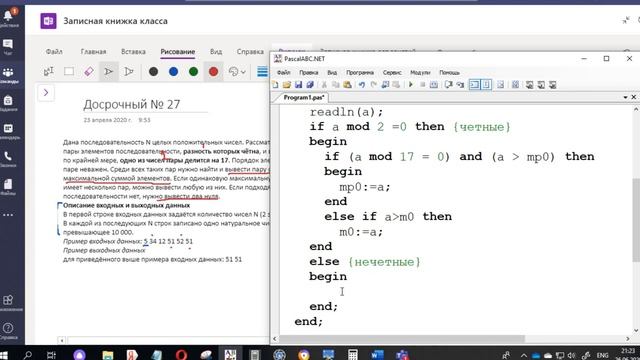Run the program with the play button
Image resolution: width=640 pixels, height=360 pixels.
tap(411, 84)
